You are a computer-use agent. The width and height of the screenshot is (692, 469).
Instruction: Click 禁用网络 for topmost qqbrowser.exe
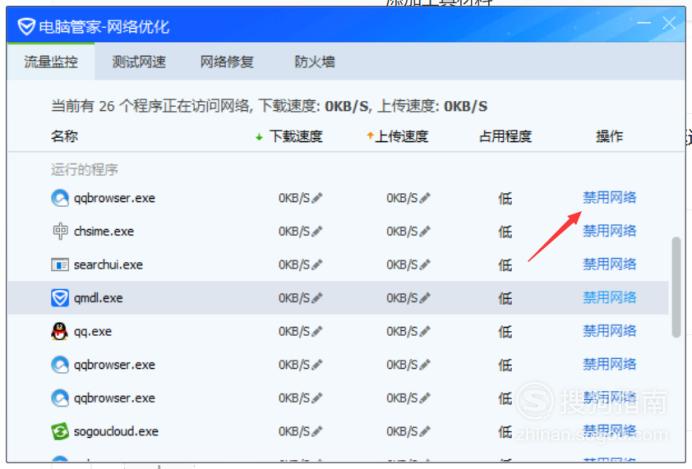[609, 197]
